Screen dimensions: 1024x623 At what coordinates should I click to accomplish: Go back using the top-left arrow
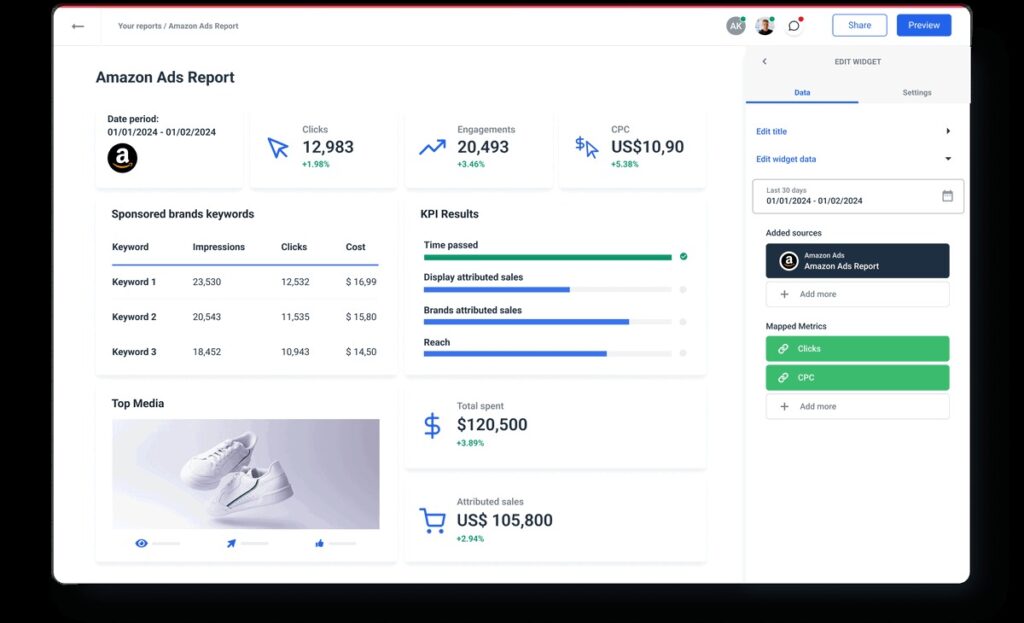(x=78, y=26)
